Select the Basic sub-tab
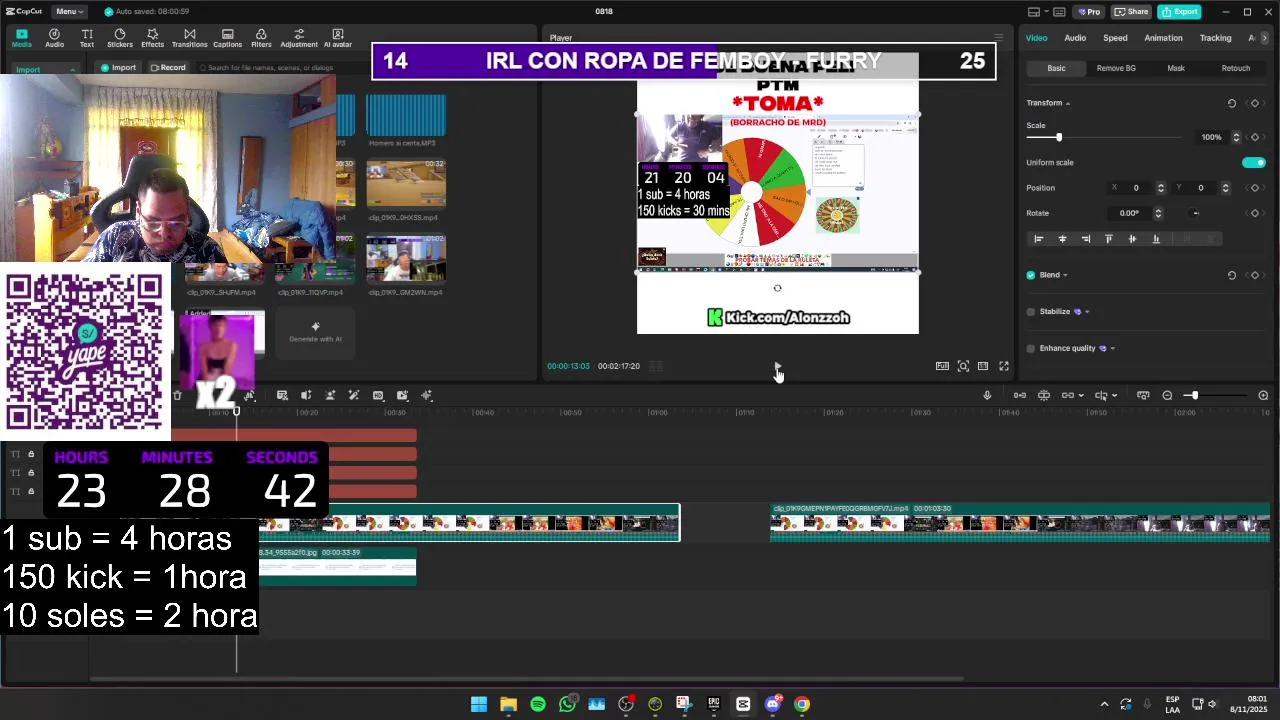 click(1056, 68)
